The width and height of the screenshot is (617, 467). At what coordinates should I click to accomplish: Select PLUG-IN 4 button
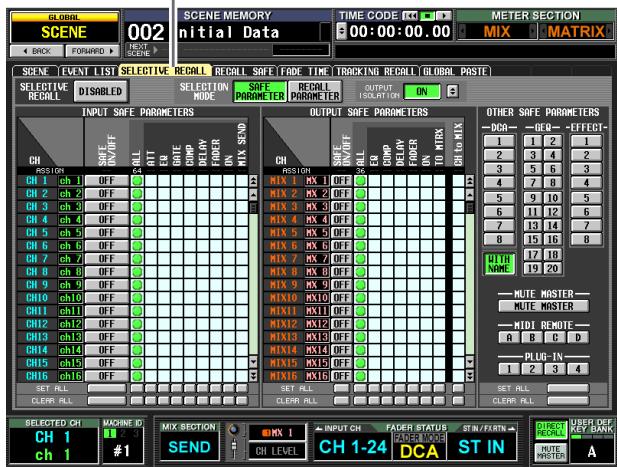coord(578,369)
